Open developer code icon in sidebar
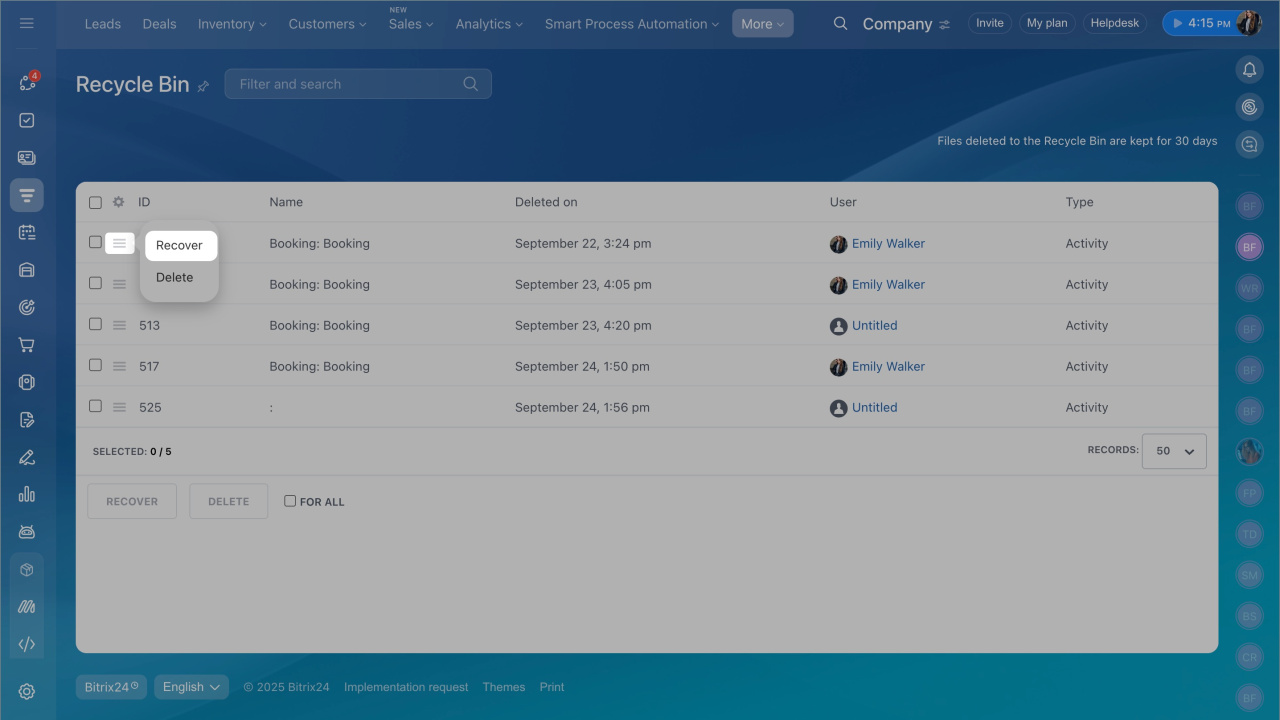 [27, 644]
